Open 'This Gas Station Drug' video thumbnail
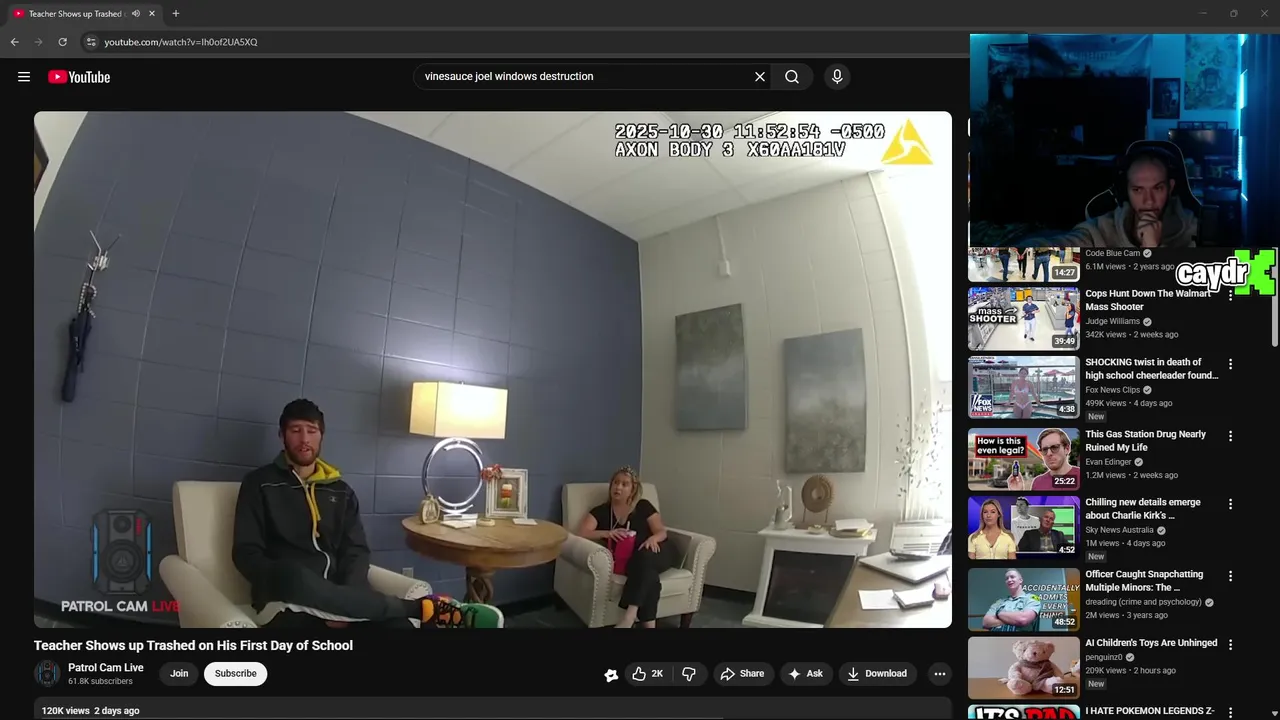Image resolution: width=1280 pixels, height=720 pixels. coord(1023,459)
